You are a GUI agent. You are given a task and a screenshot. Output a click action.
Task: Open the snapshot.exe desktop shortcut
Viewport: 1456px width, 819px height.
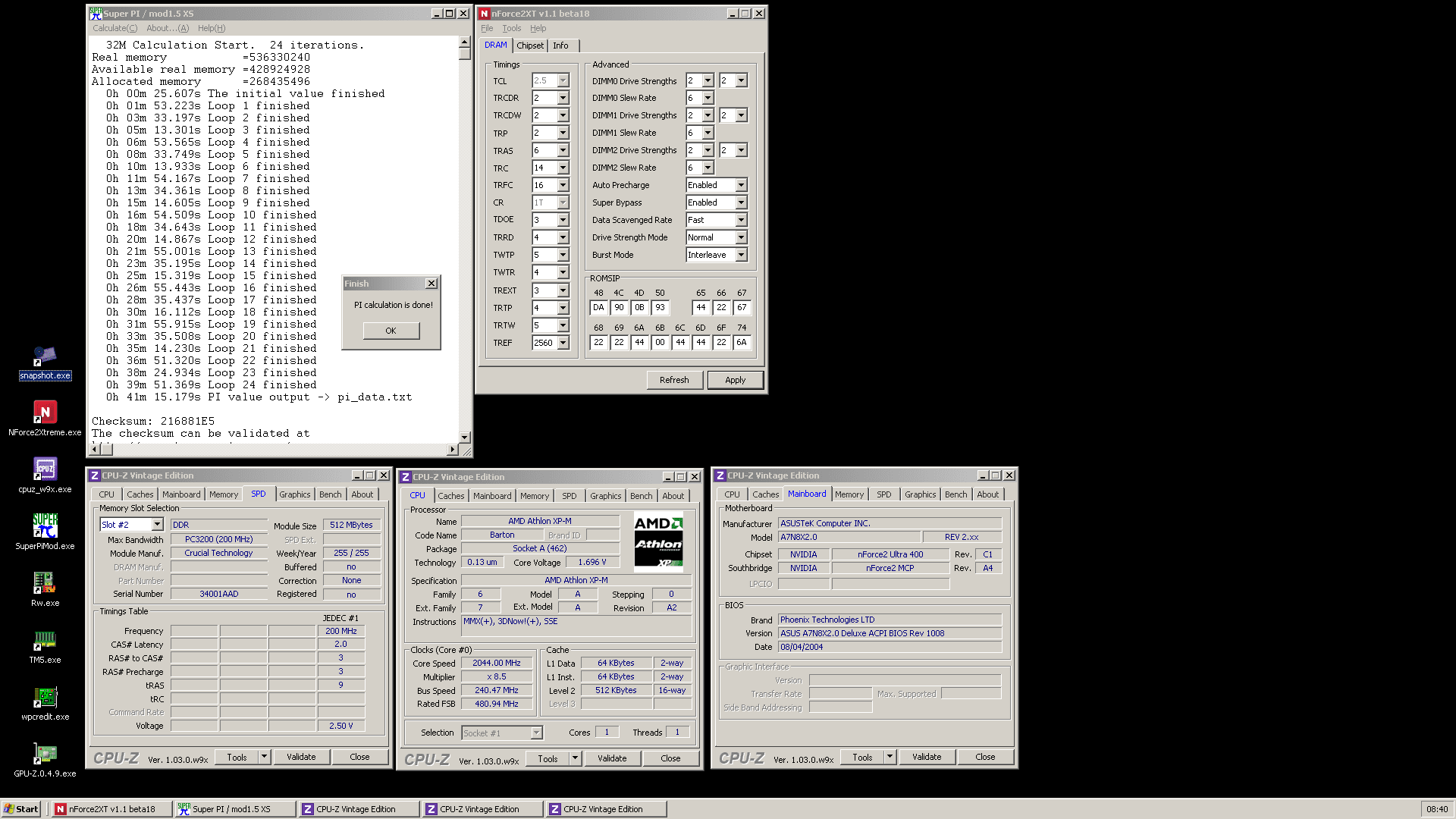[x=45, y=363]
